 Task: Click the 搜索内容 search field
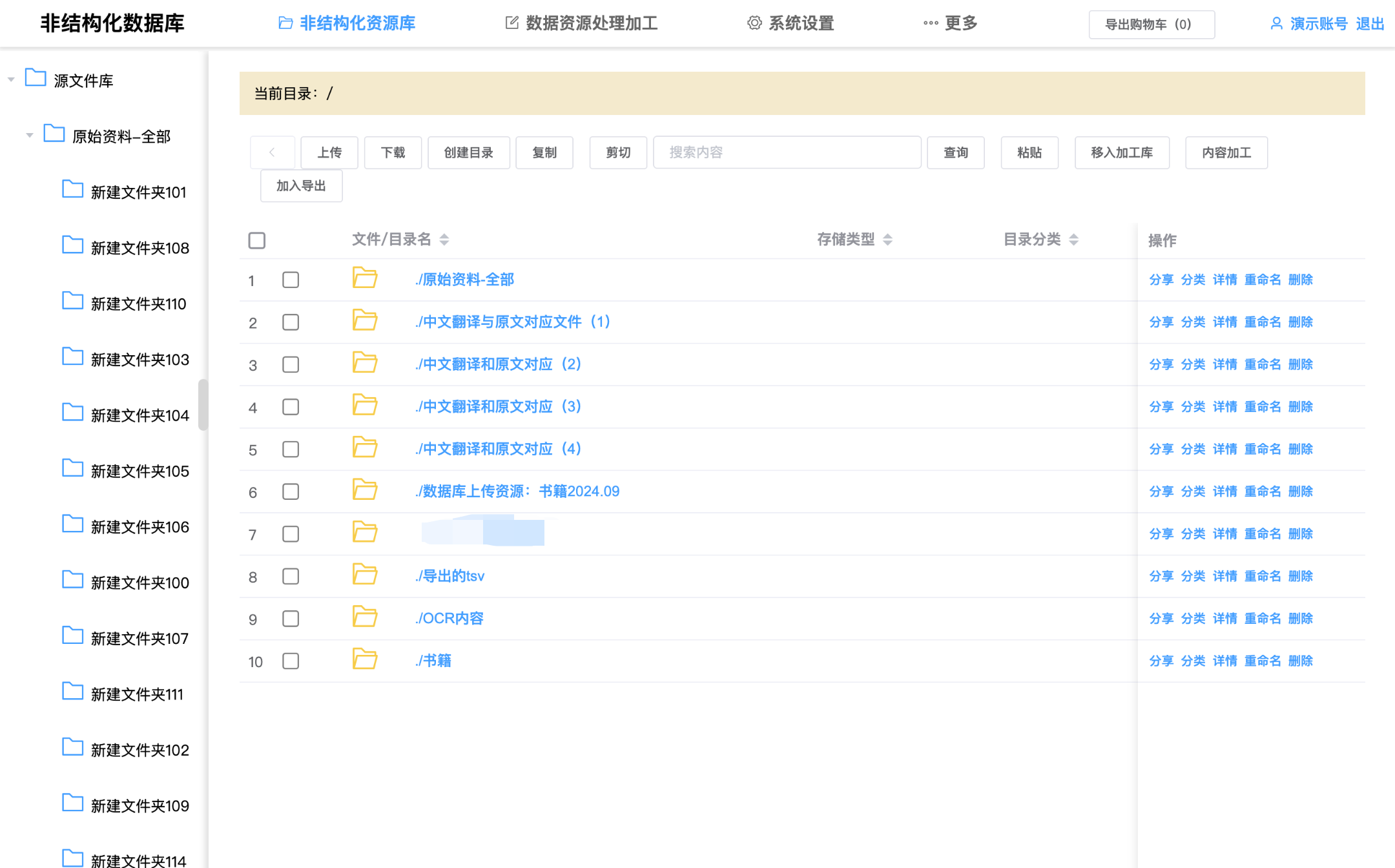(787, 152)
